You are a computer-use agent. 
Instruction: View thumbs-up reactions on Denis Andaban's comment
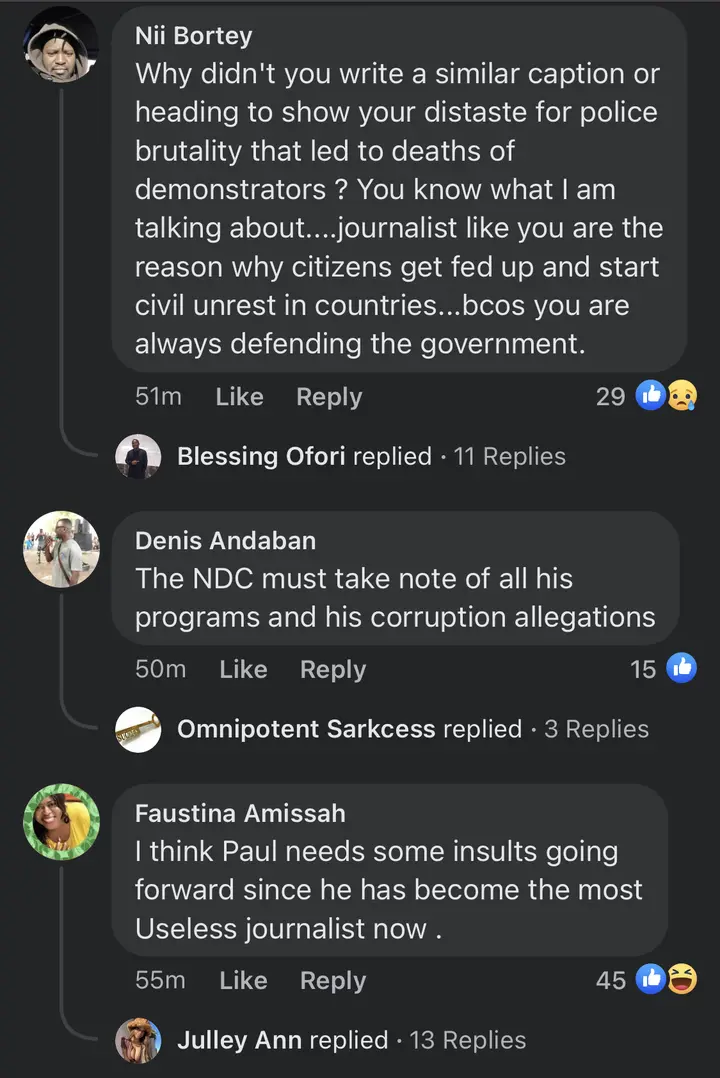pyautogui.click(x=681, y=669)
